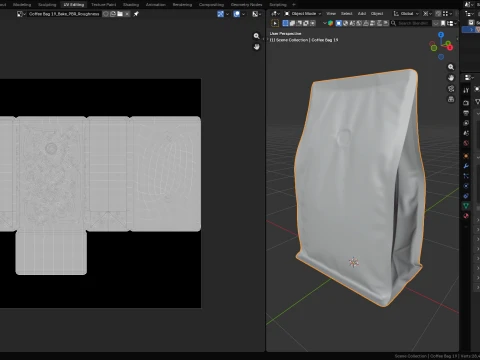Choose the subtract-selection mode icon

point(299,23)
